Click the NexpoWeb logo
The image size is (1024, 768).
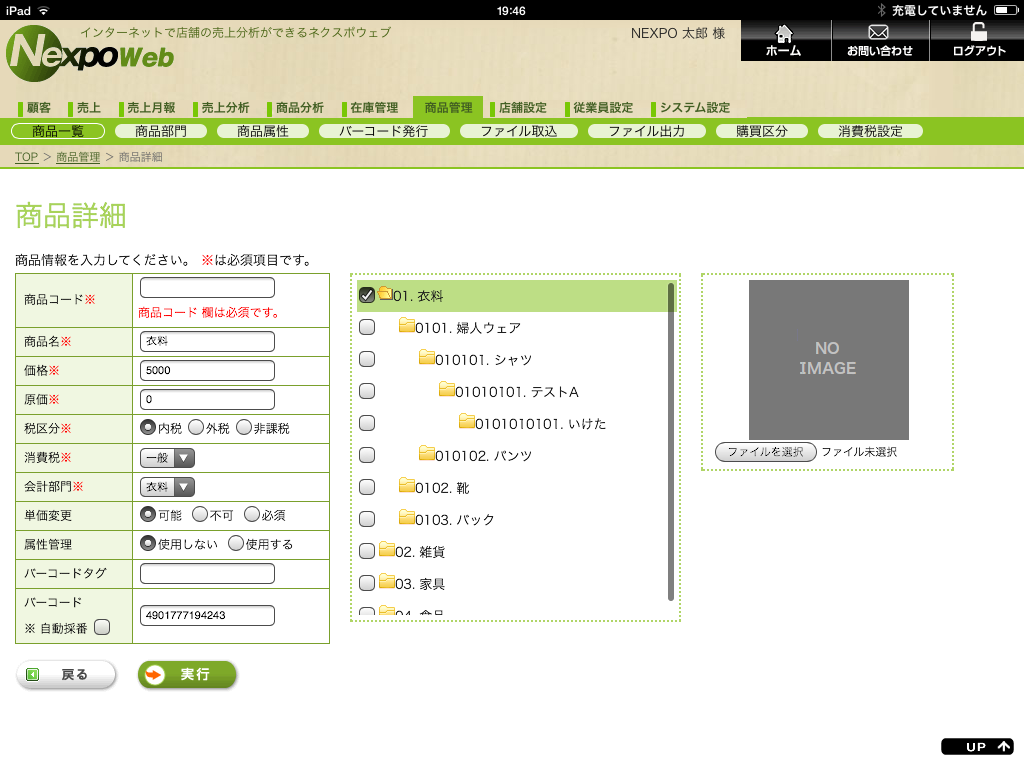coord(90,53)
